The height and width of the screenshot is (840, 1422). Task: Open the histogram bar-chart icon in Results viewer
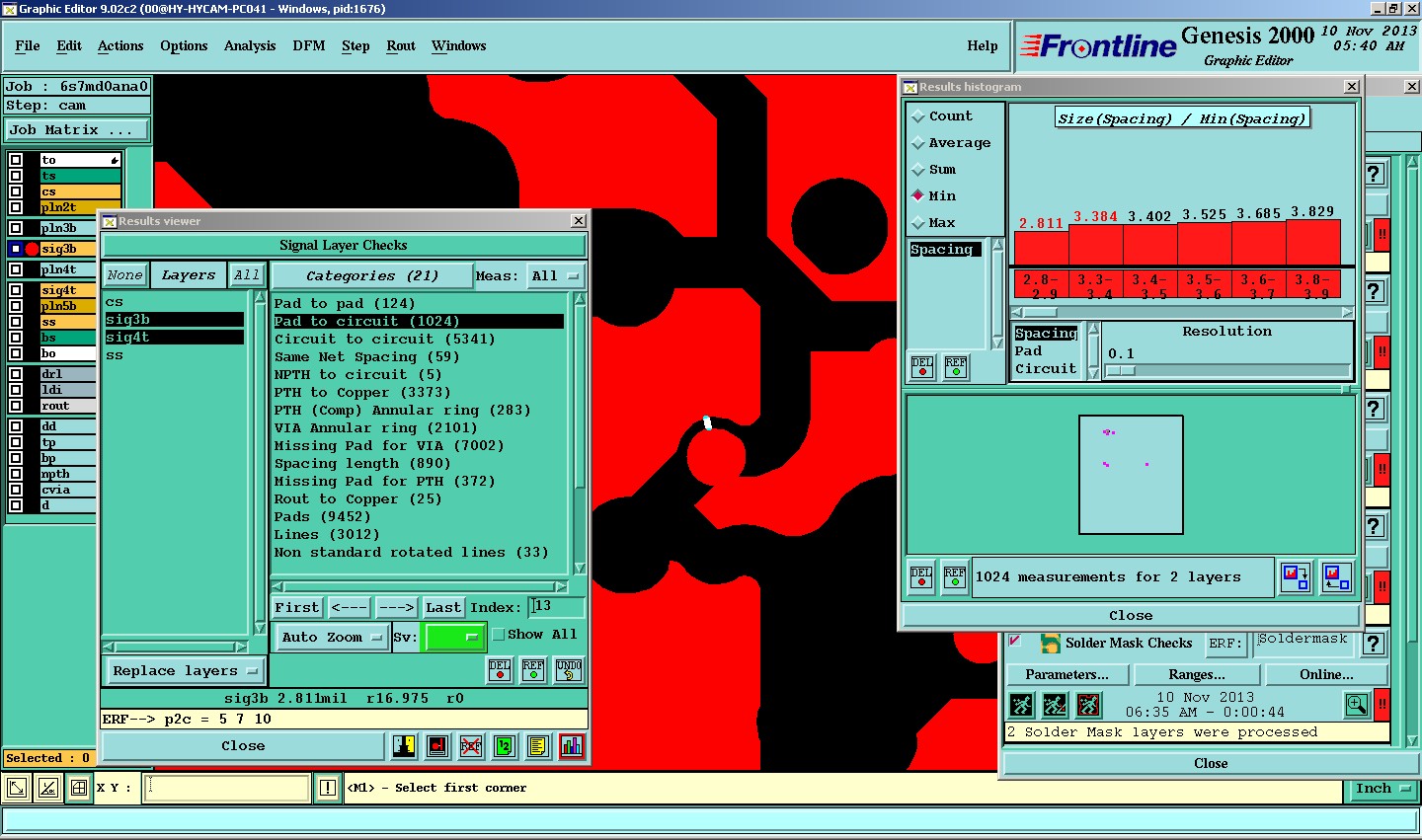click(x=571, y=746)
